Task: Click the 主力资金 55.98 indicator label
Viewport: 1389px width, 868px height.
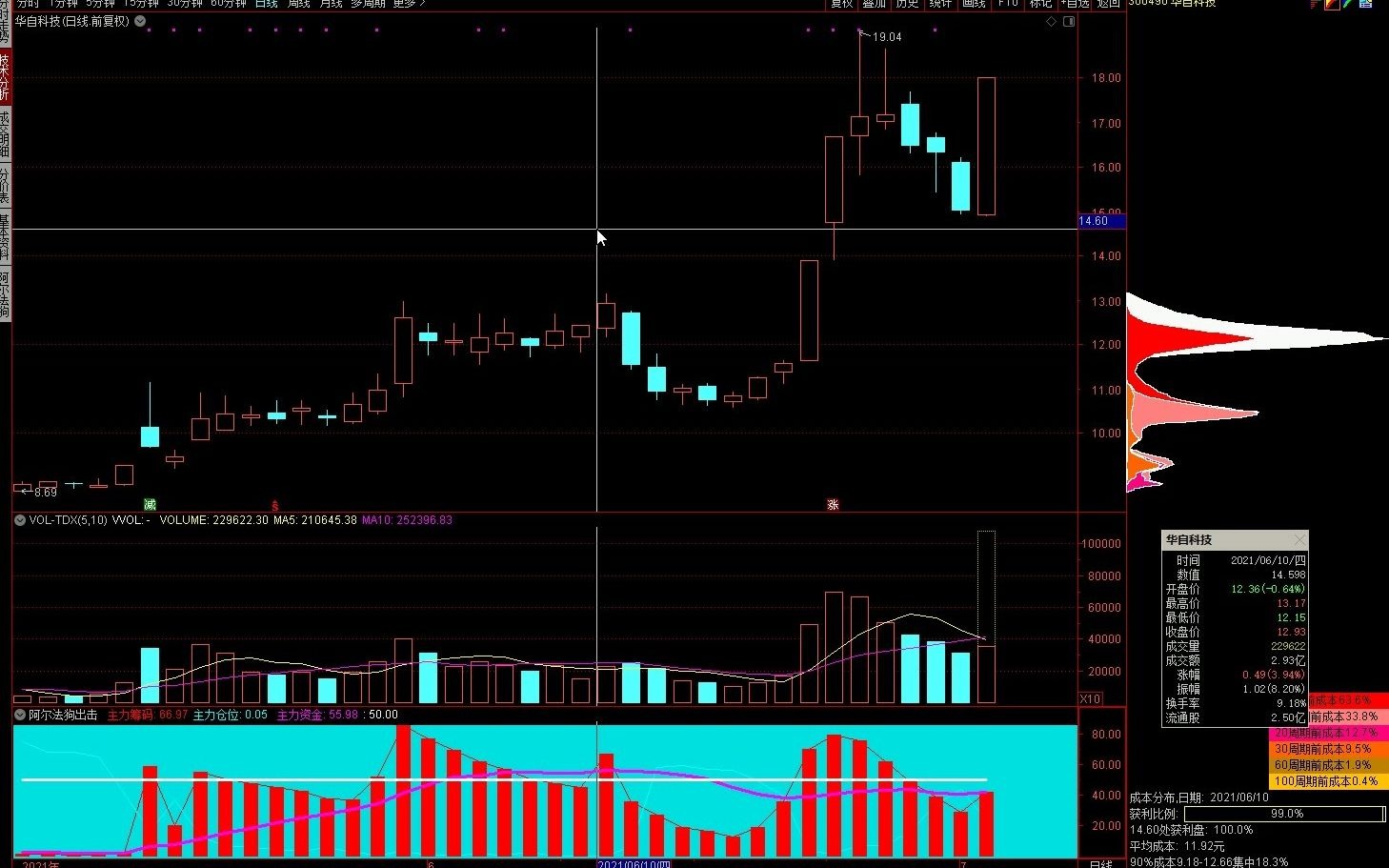Action: coord(317,715)
